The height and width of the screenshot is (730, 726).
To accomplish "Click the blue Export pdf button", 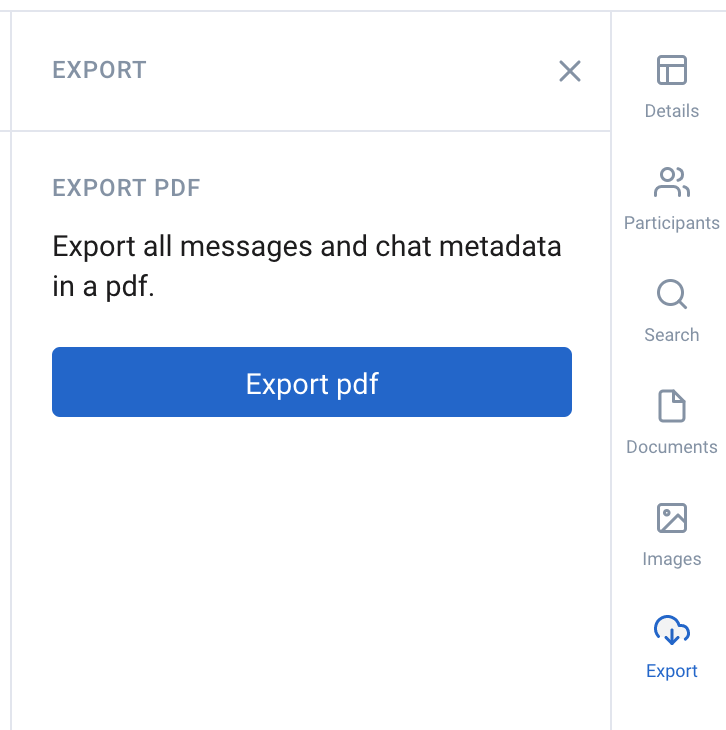I will point(312,382).
